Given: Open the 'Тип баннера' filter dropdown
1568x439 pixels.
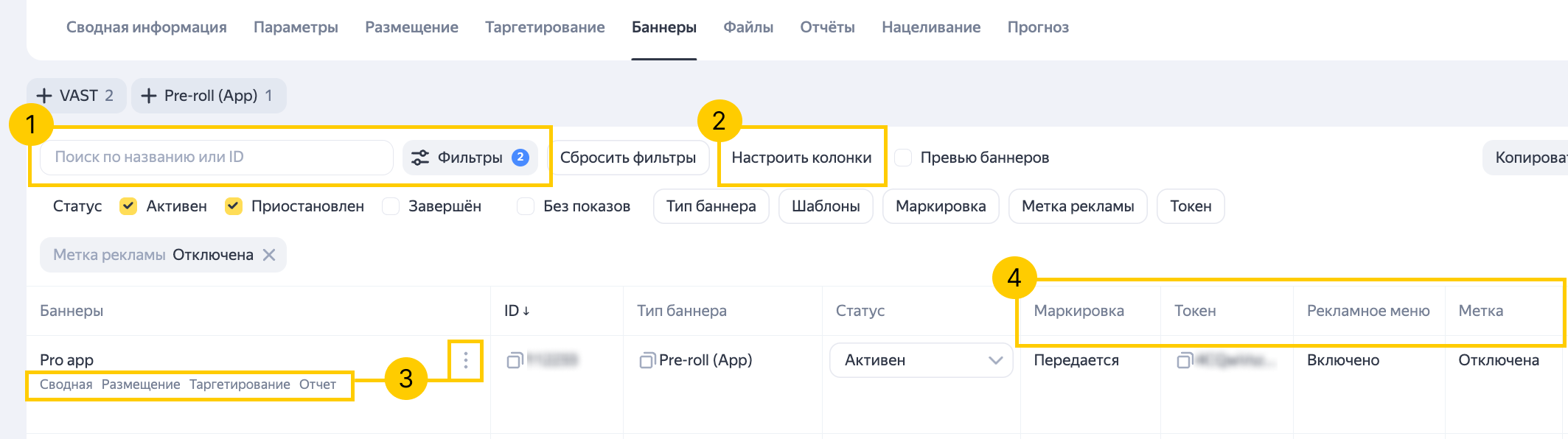Looking at the screenshot, I should [x=711, y=206].
